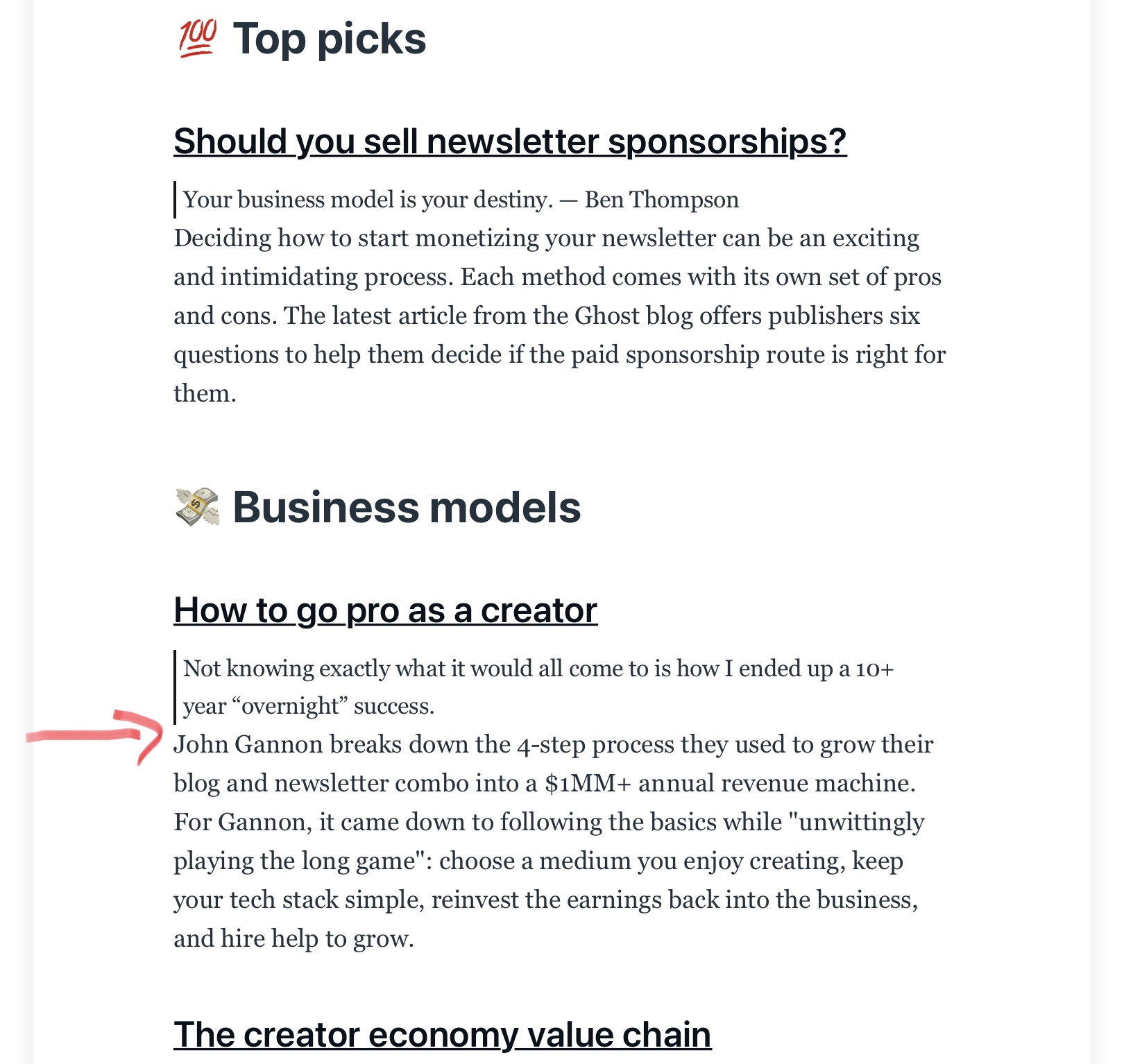Click the name "Ben Thompson"

click(x=661, y=200)
